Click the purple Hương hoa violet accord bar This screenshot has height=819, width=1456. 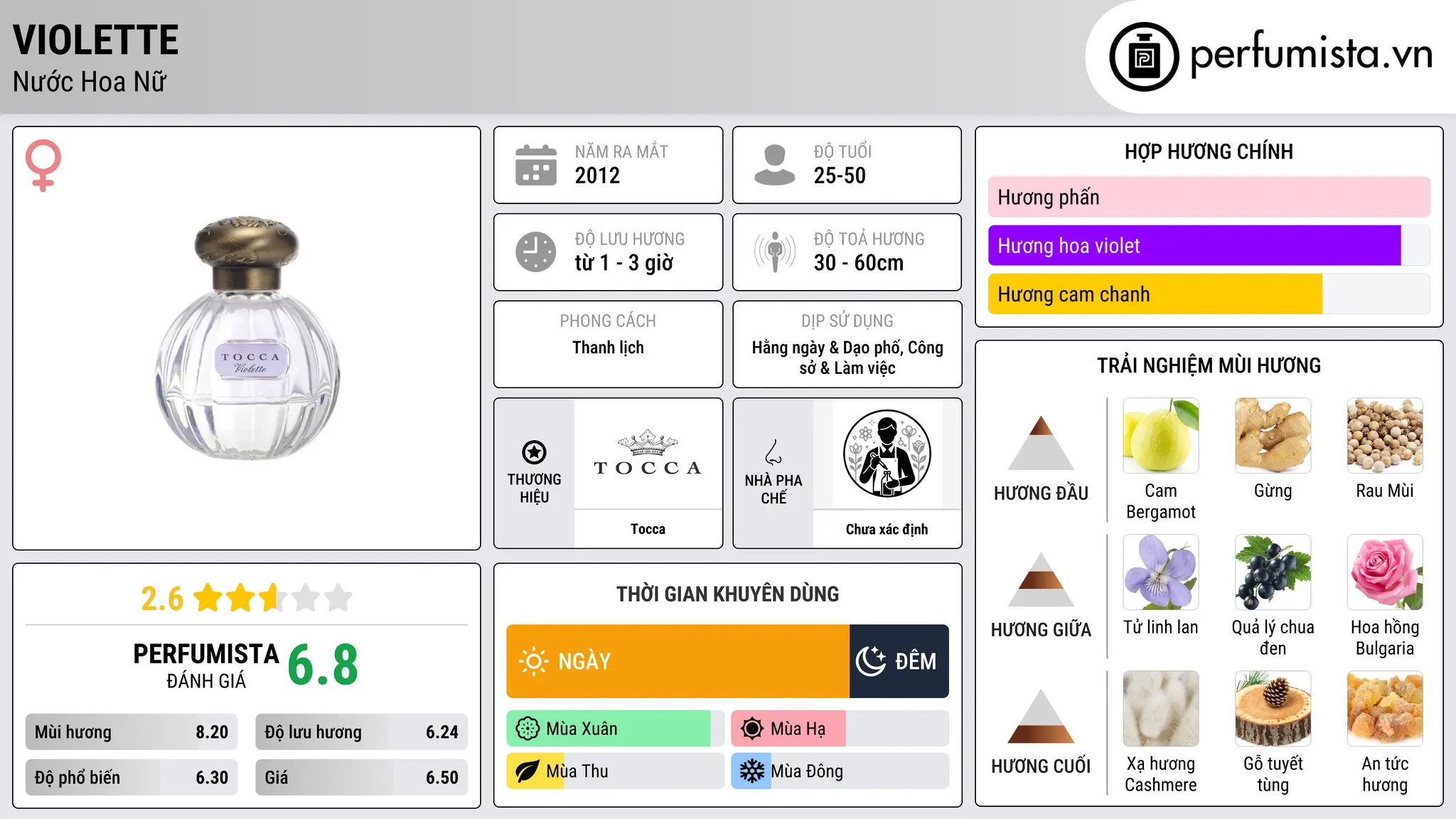1194,246
